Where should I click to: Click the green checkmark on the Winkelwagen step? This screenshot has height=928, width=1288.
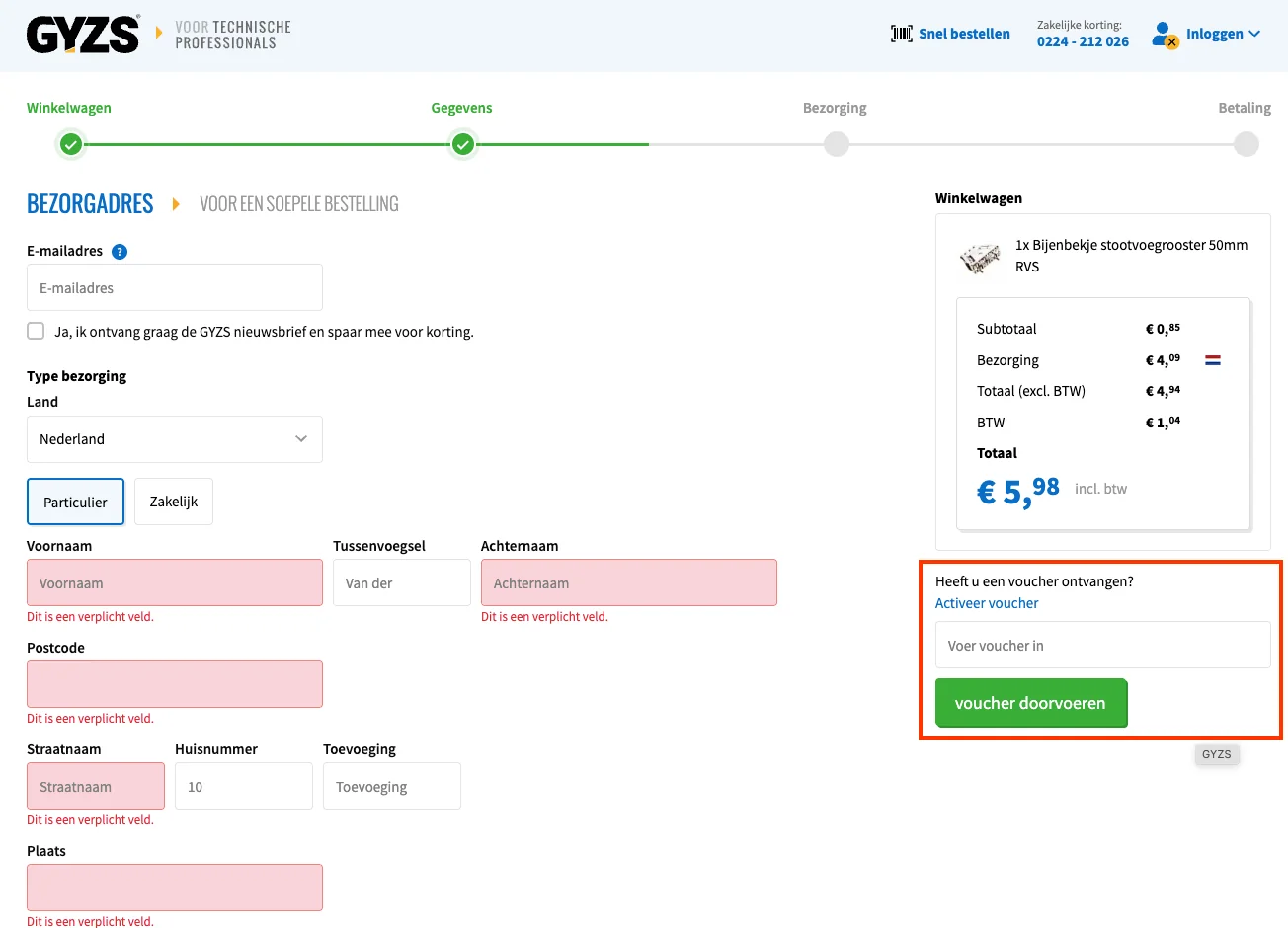[71, 144]
